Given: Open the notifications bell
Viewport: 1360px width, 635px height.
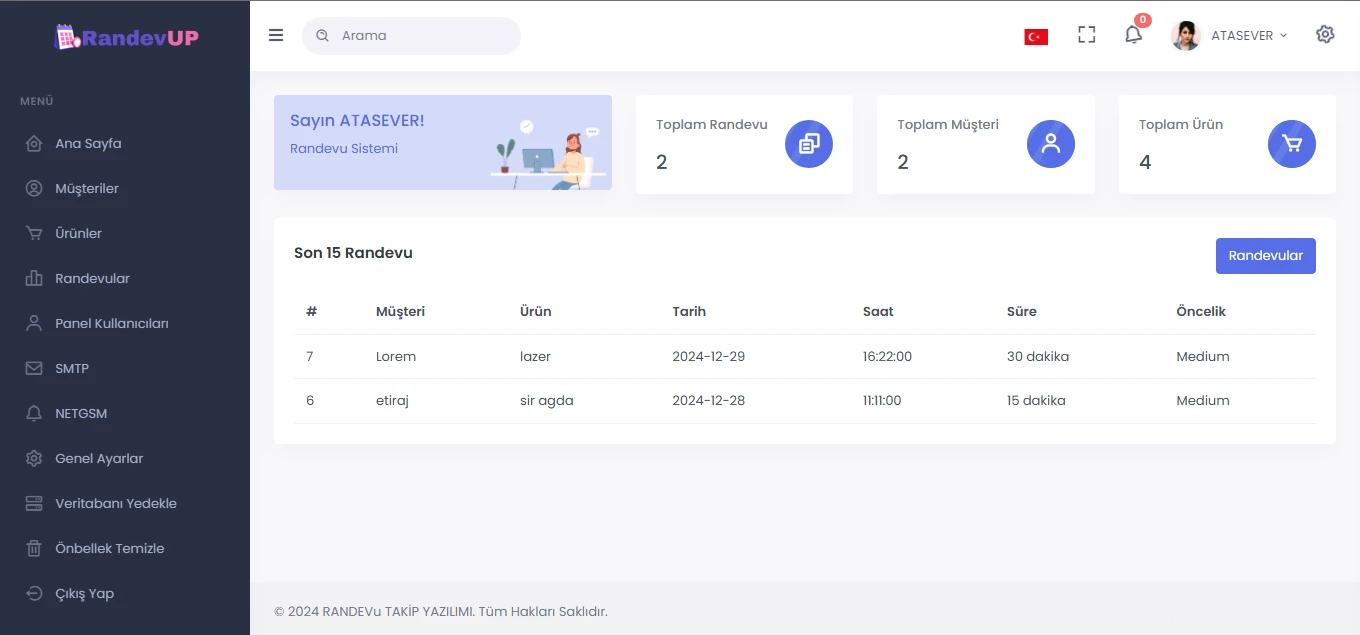Looking at the screenshot, I should point(1133,35).
